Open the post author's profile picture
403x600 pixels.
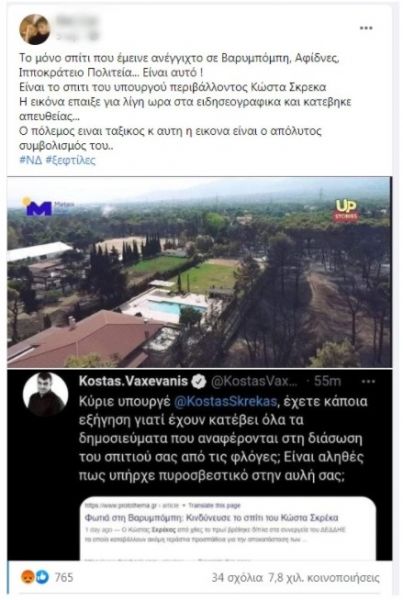pyautogui.click(x=34, y=29)
